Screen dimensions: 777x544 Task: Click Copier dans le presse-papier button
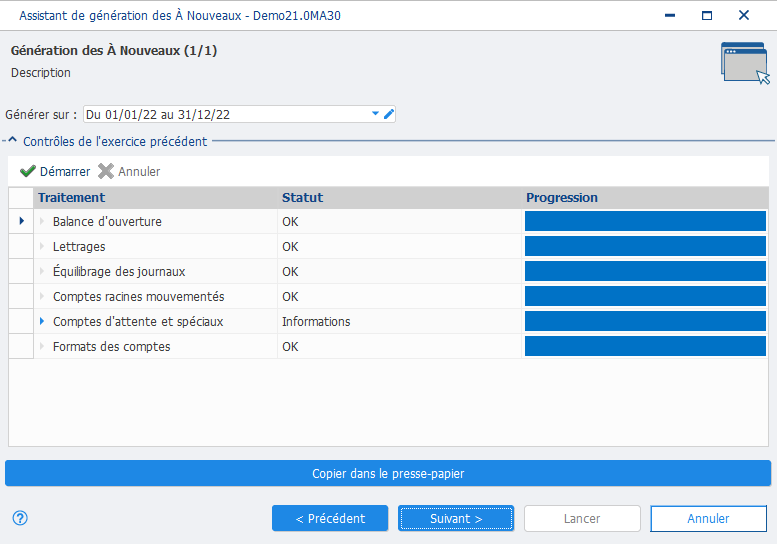388,473
